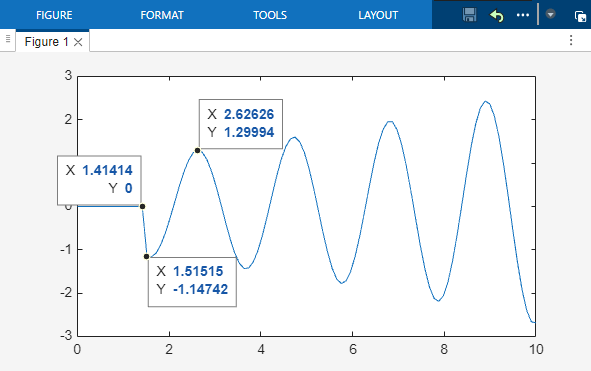The width and height of the screenshot is (591, 371).
Task: Click the y-axis tick label -3
Action: (x=66, y=335)
